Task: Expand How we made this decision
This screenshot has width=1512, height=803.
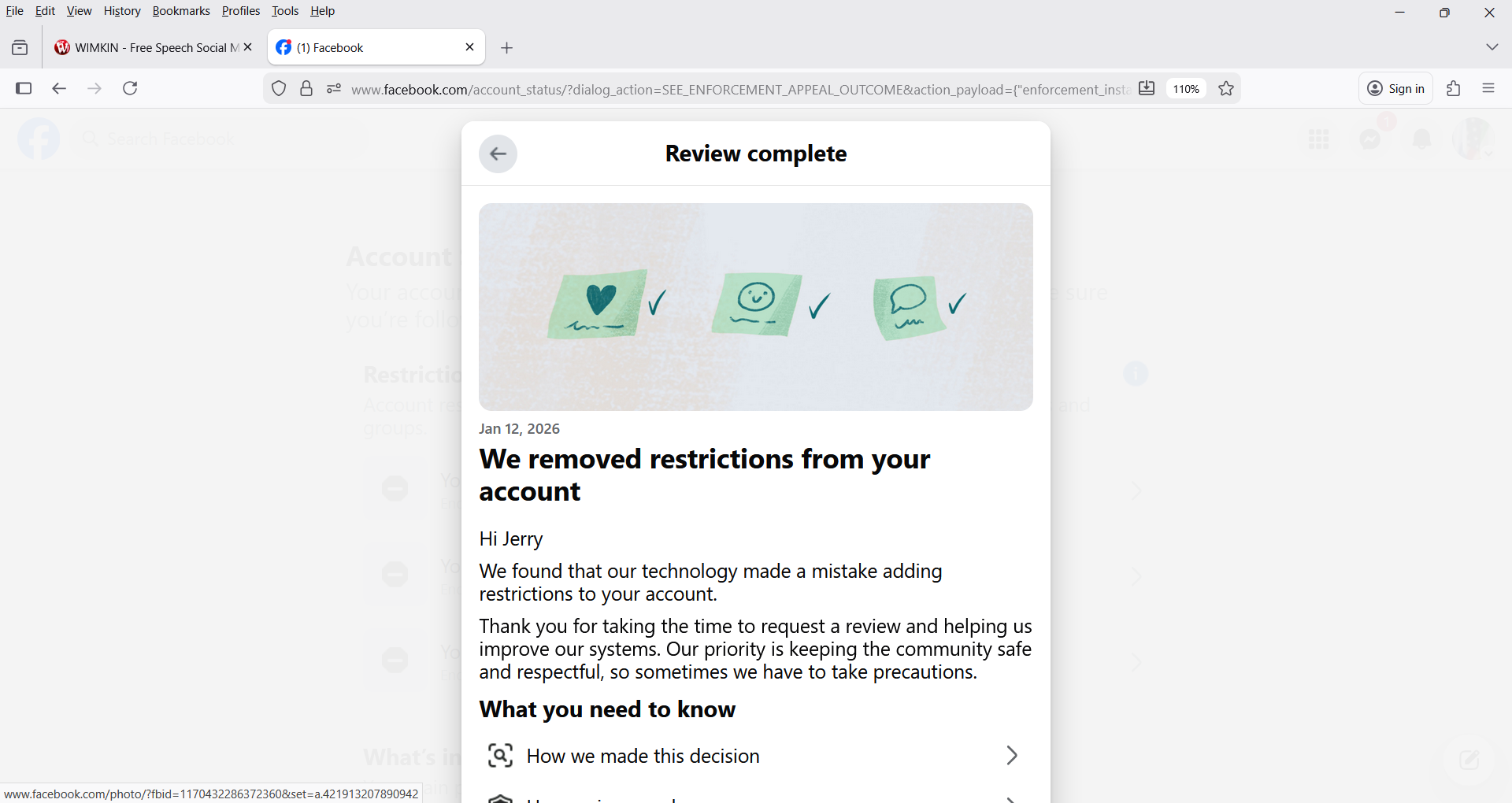Action: (x=754, y=756)
